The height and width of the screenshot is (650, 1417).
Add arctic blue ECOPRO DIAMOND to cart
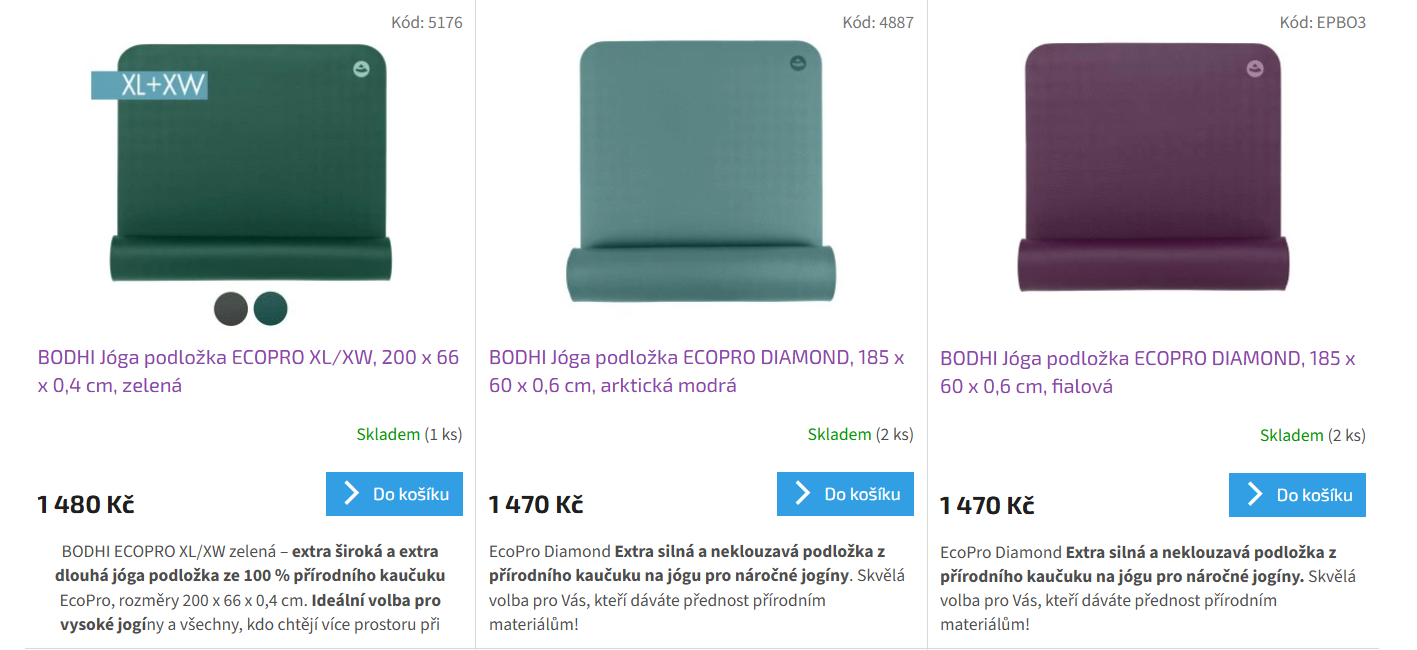click(845, 494)
